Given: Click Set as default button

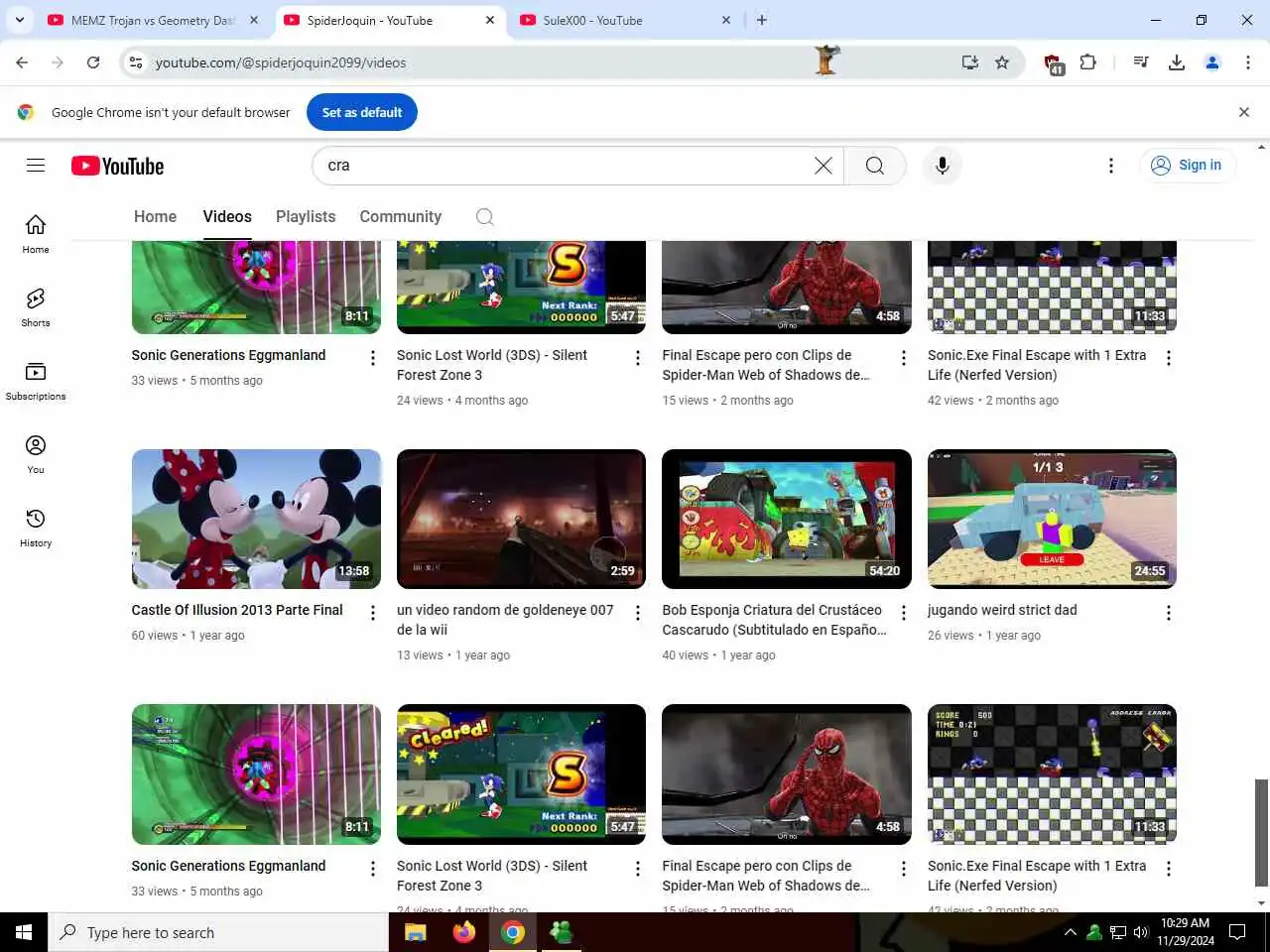Looking at the screenshot, I should tap(362, 112).
